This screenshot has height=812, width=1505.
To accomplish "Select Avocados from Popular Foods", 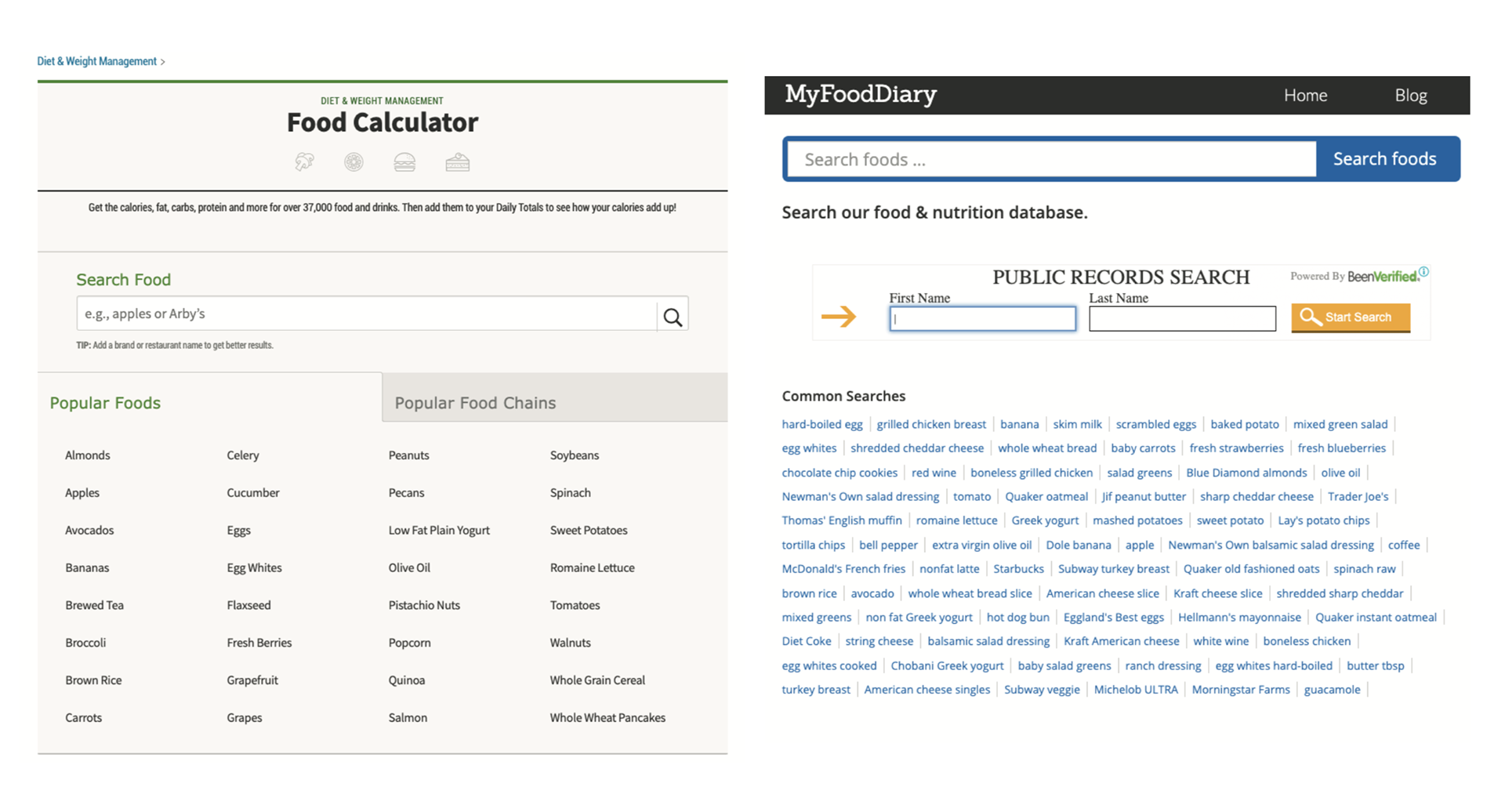I will click(89, 531).
